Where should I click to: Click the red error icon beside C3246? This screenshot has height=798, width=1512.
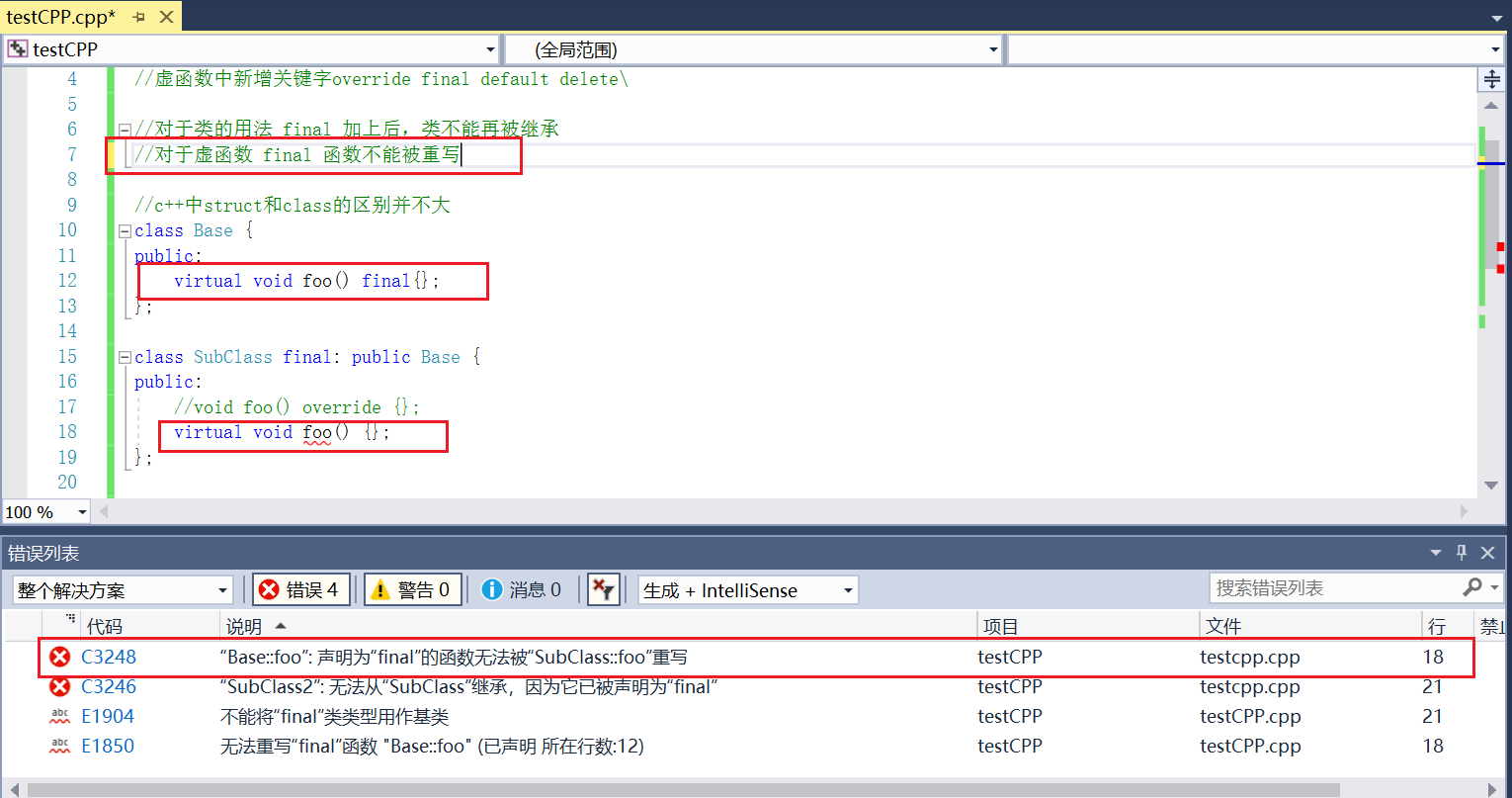[59, 686]
